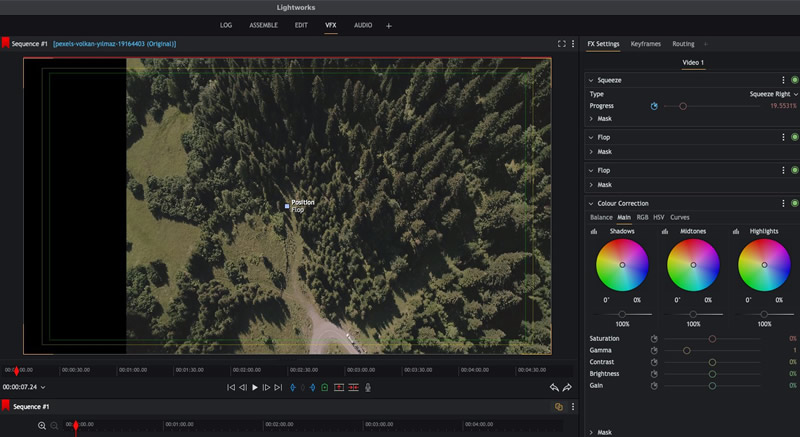Click the Shadows colour wheel
The height and width of the screenshot is (437, 800).
pyautogui.click(x=622, y=265)
